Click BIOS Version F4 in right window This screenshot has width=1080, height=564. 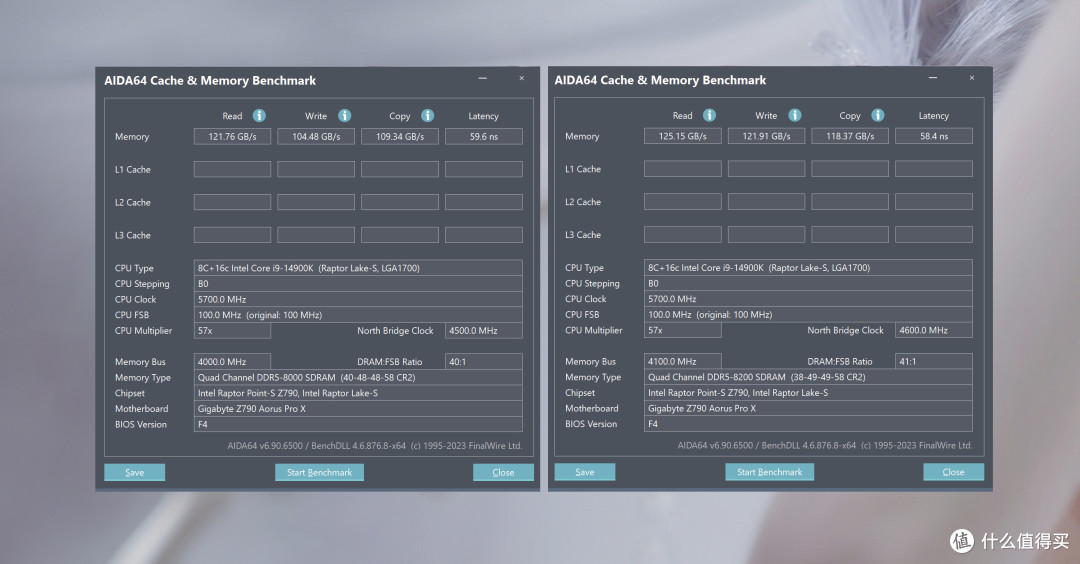[809, 424]
